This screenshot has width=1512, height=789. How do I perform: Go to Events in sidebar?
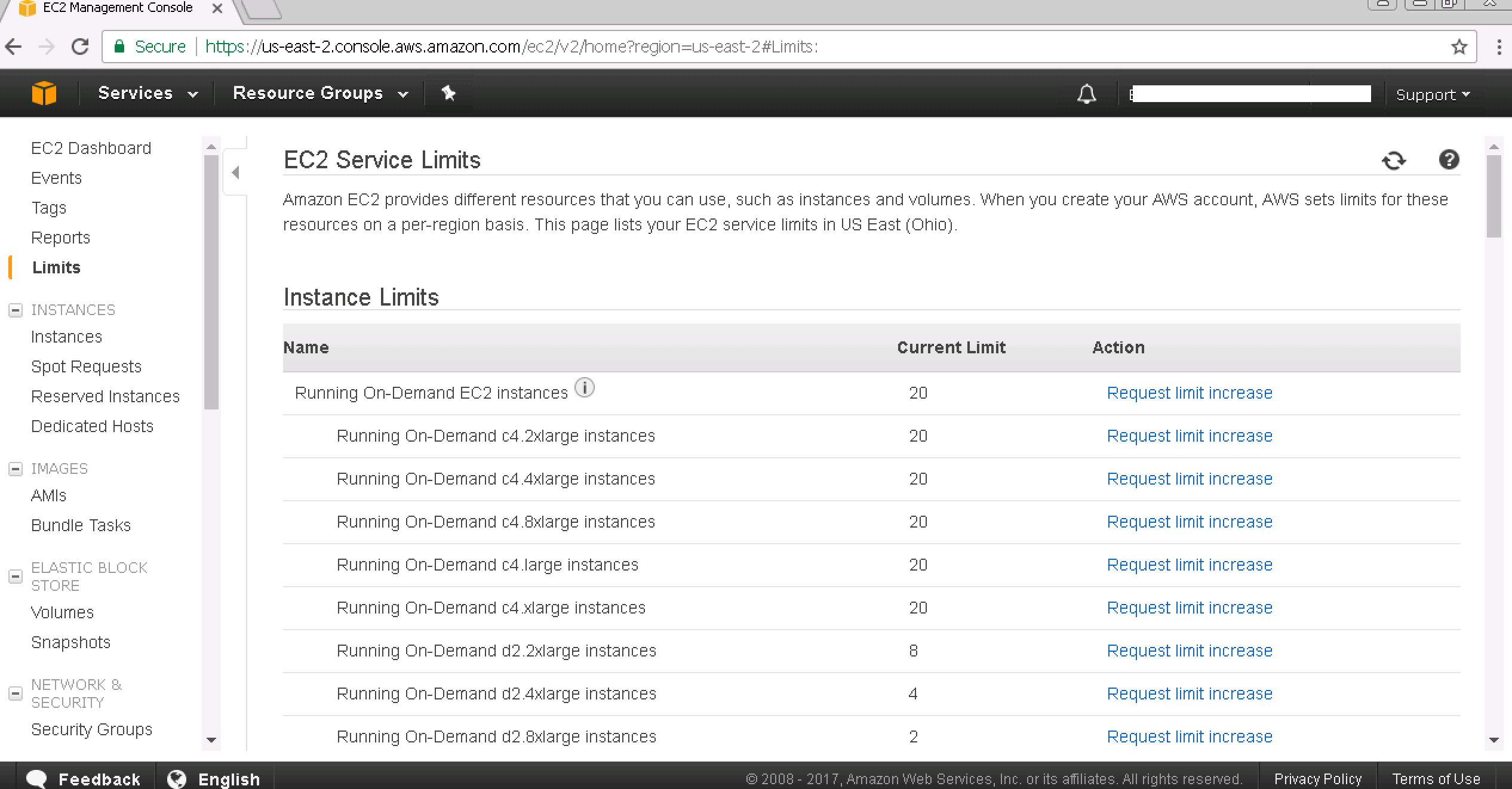(56, 178)
